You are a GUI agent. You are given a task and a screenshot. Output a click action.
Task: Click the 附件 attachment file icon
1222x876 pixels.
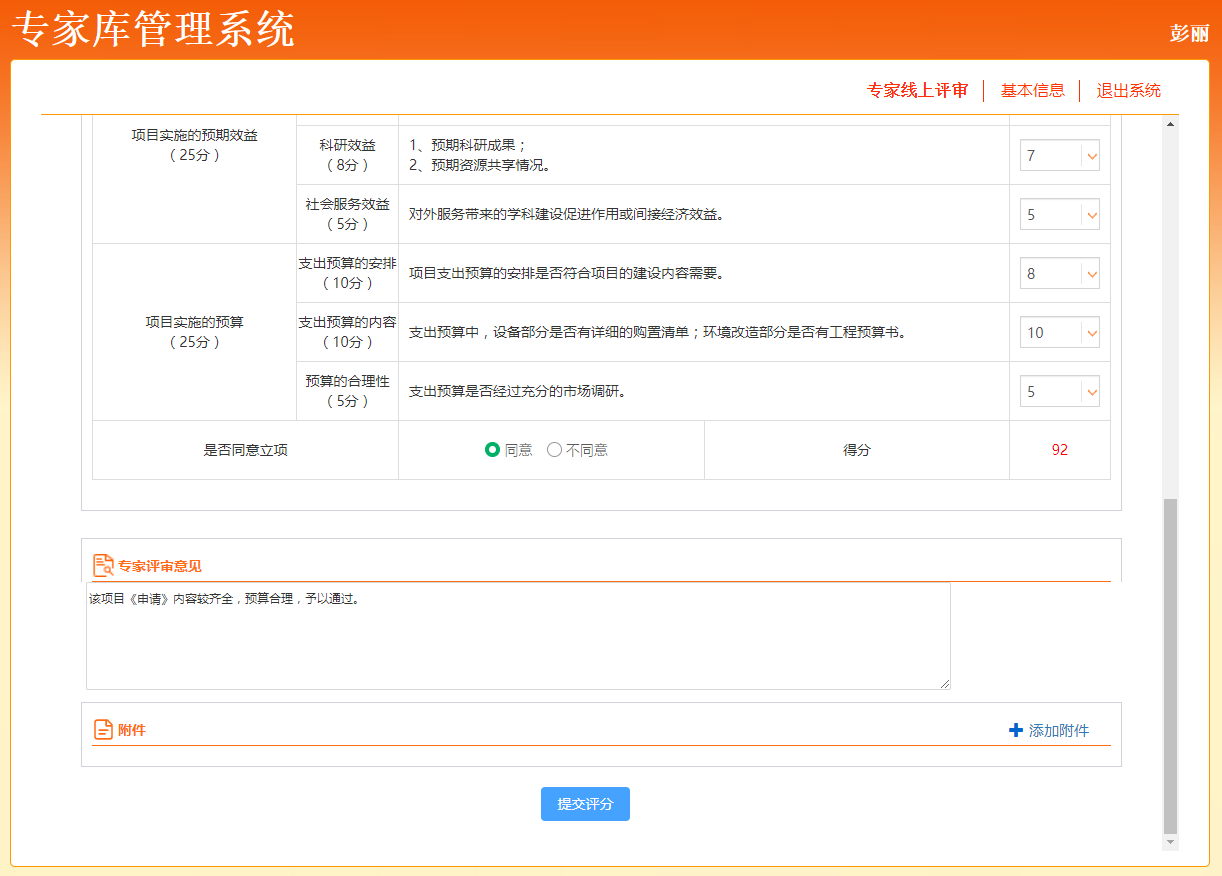tap(102, 730)
